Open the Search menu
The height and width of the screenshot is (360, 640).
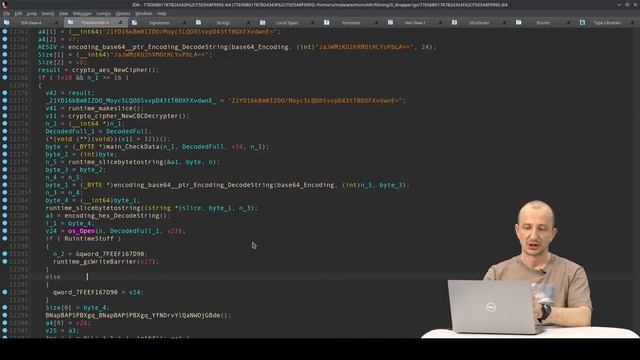tap(47, 13)
